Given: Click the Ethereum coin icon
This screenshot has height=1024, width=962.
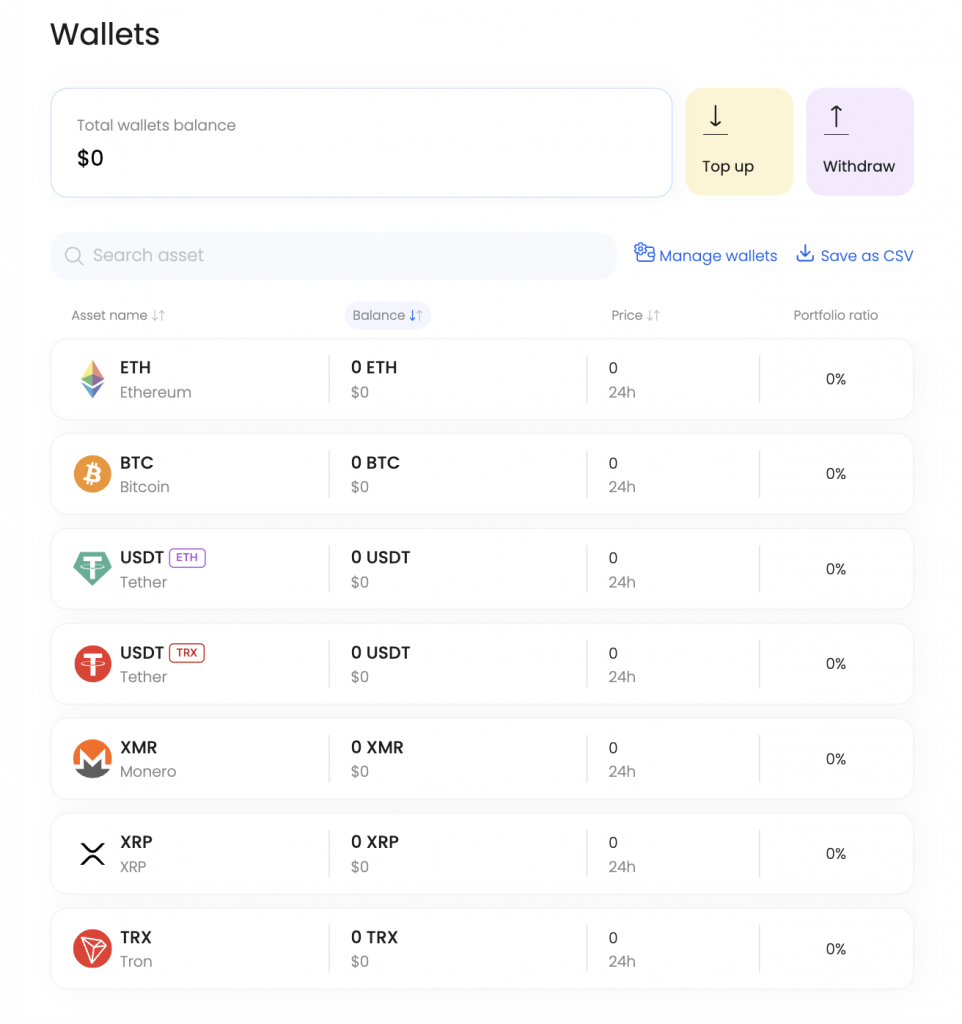Looking at the screenshot, I should (x=92, y=379).
